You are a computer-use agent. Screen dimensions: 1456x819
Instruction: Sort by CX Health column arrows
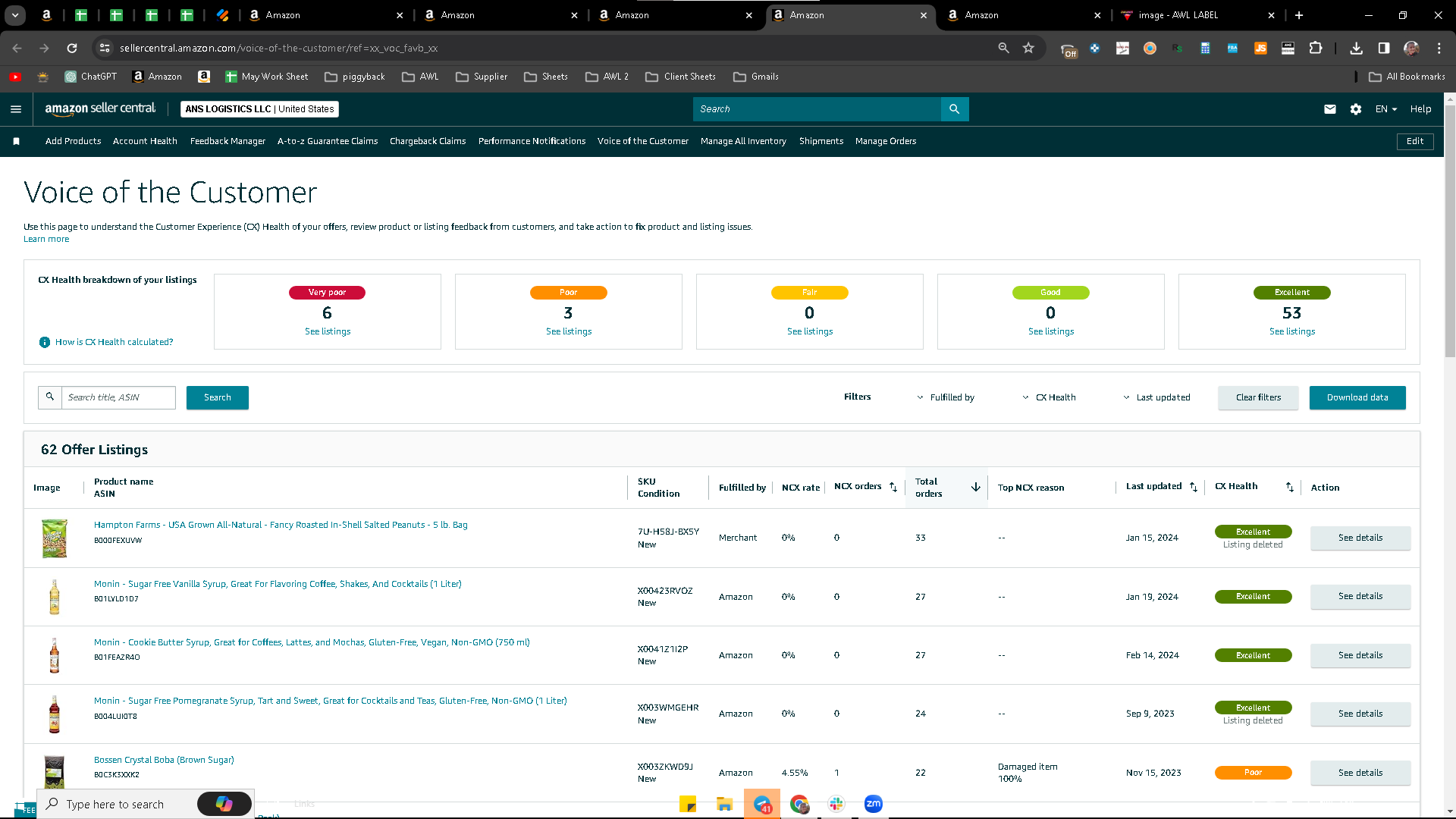pos(1290,487)
